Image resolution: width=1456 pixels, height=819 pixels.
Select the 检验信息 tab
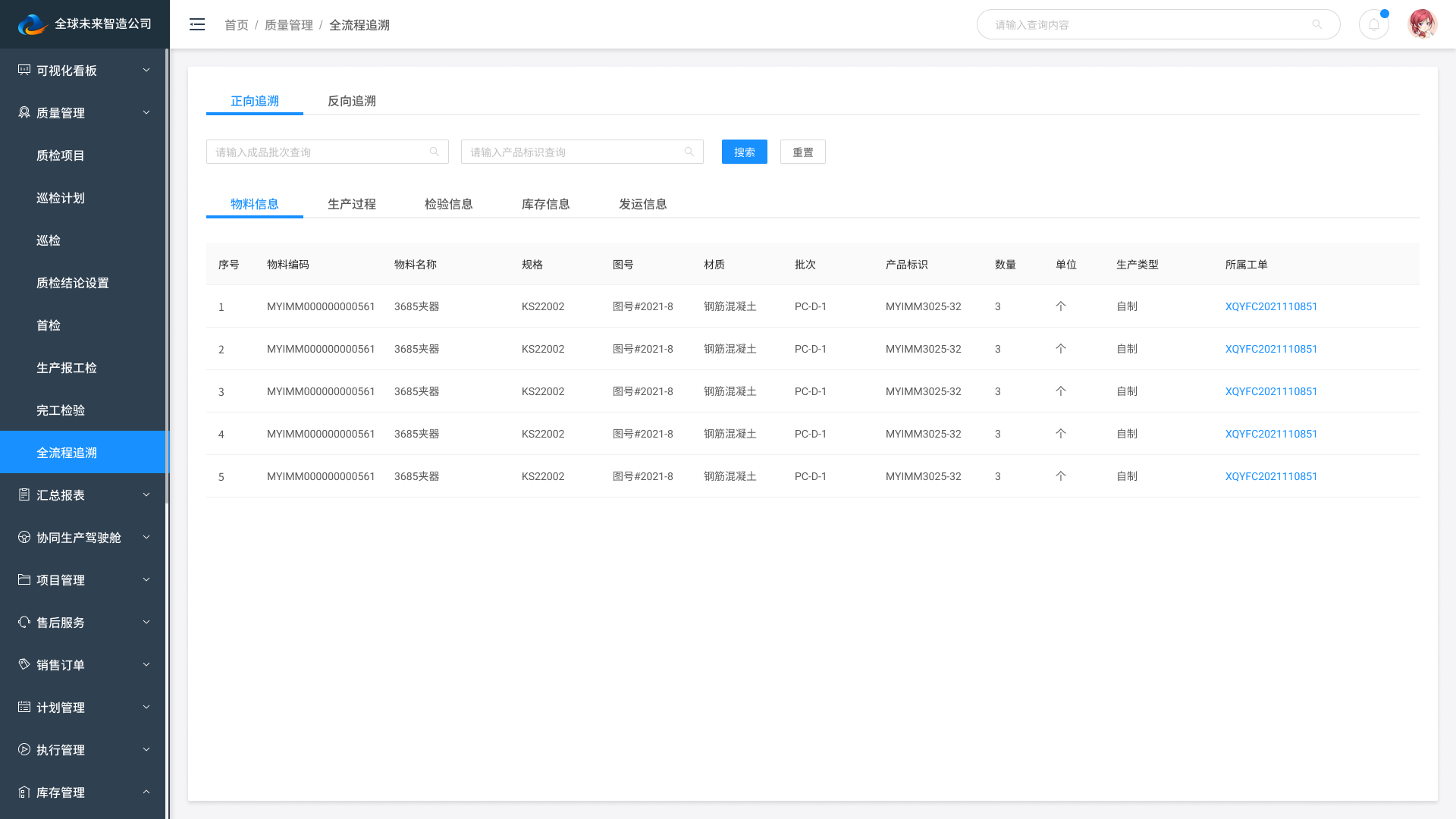coord(448,204)
